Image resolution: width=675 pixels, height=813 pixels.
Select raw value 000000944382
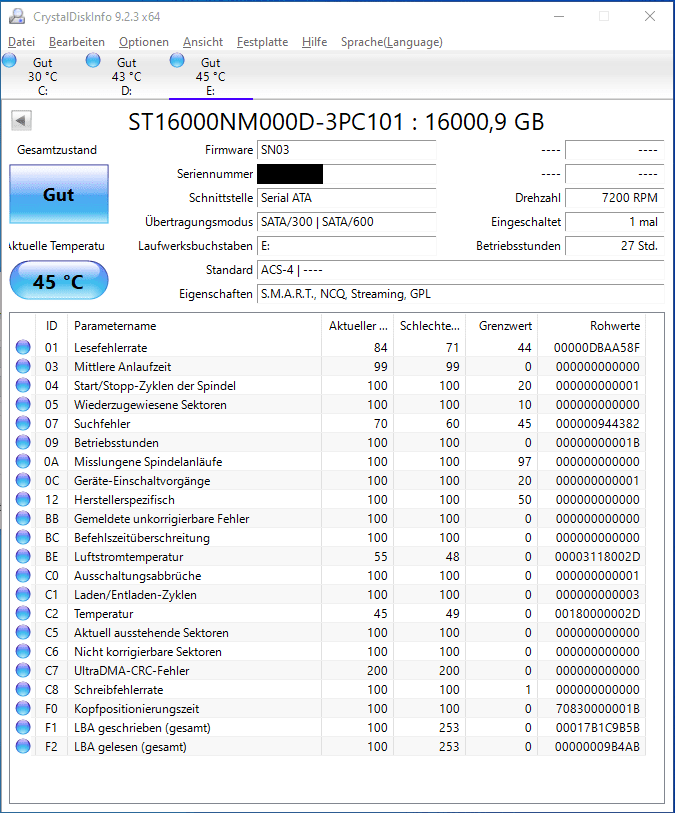(598, 424)
